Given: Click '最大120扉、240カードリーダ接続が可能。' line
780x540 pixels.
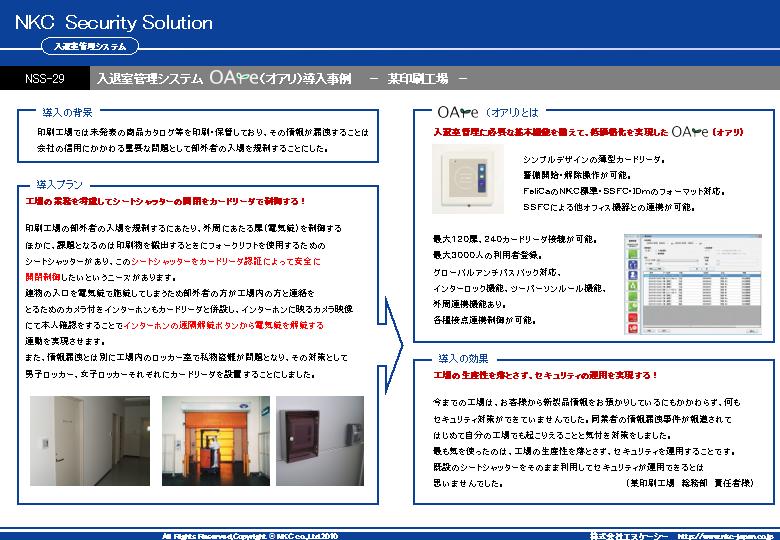Looking at the screenshot, I should 515,239.
